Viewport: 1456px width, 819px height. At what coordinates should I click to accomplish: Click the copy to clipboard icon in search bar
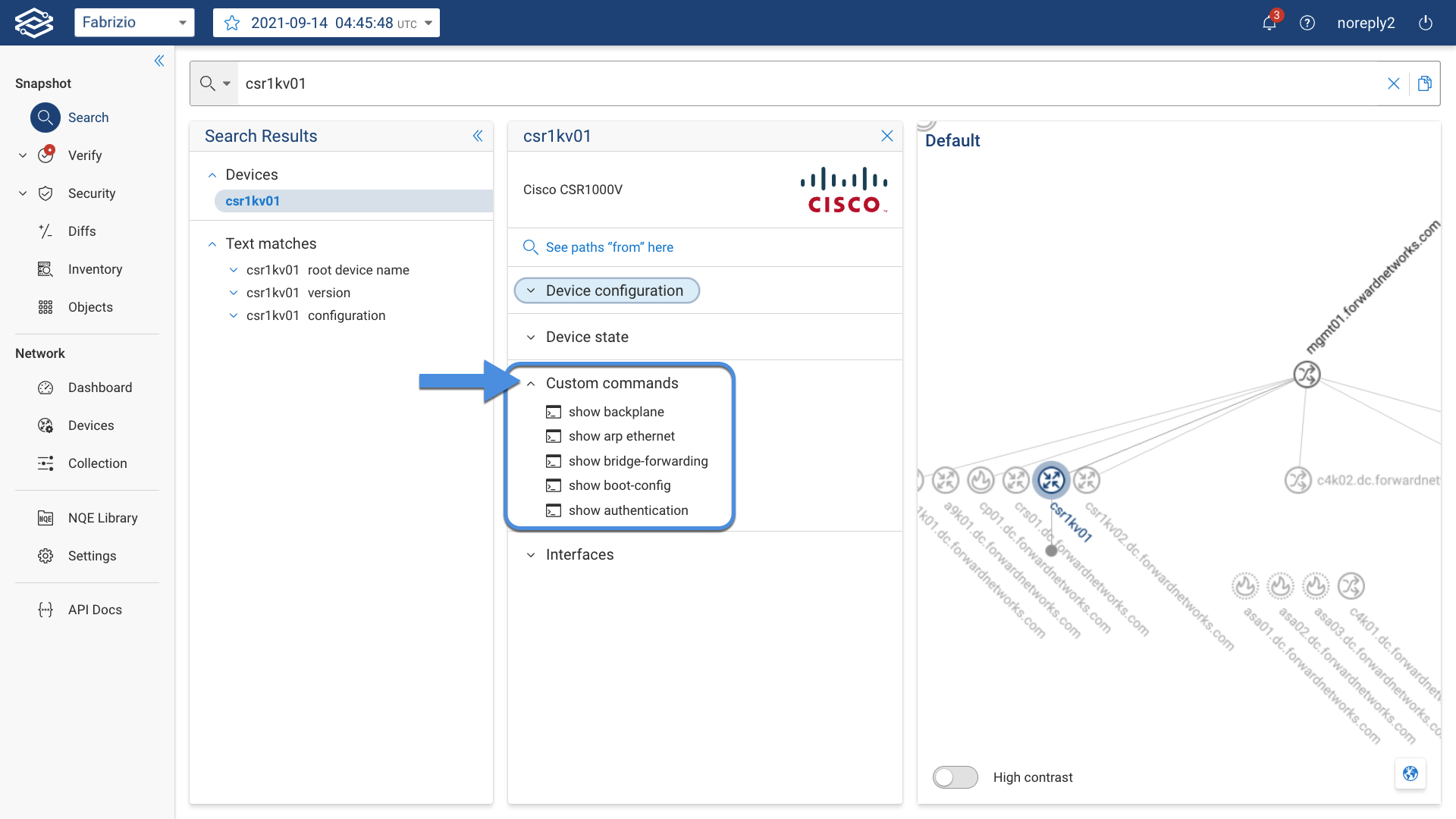(x=1424, y=83)
